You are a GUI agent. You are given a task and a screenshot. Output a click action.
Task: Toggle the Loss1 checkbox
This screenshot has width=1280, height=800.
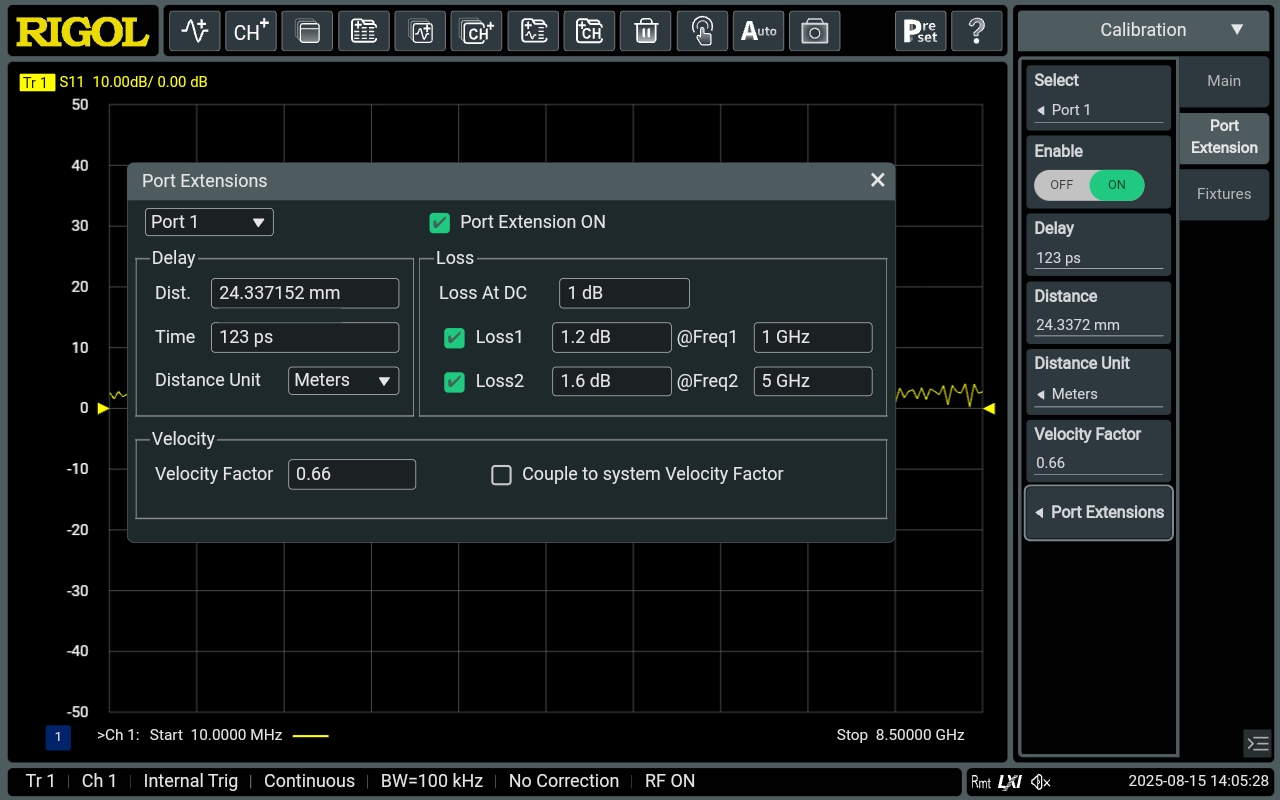(454, 338)
